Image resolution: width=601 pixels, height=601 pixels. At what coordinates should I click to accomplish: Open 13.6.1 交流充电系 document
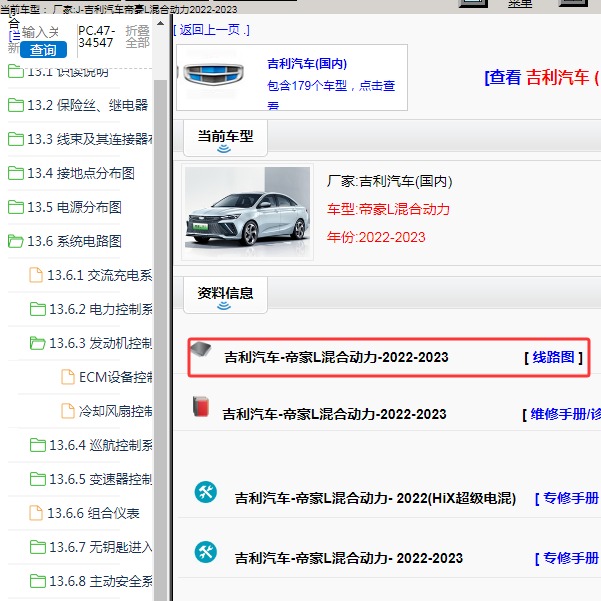100,275
